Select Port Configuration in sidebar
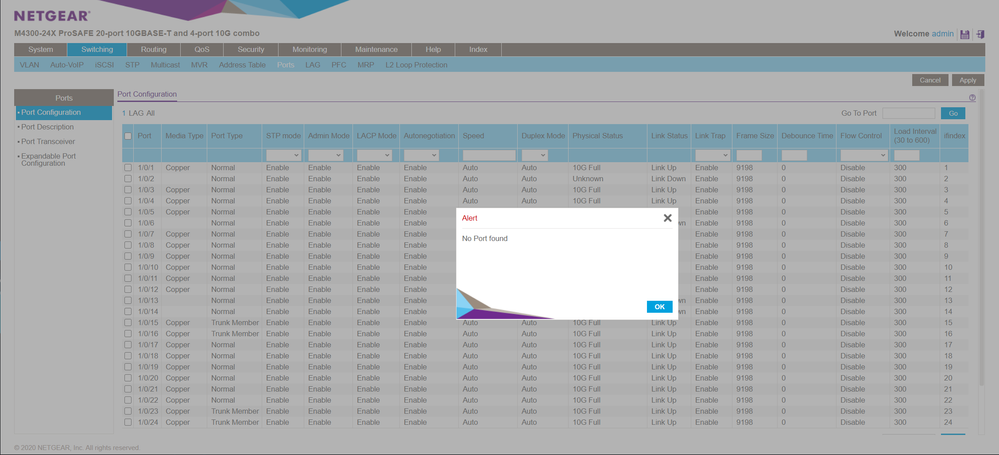Image resolution: width=999 pixels, height=455 pixels. pyautogui.click(x=64, y=113)
